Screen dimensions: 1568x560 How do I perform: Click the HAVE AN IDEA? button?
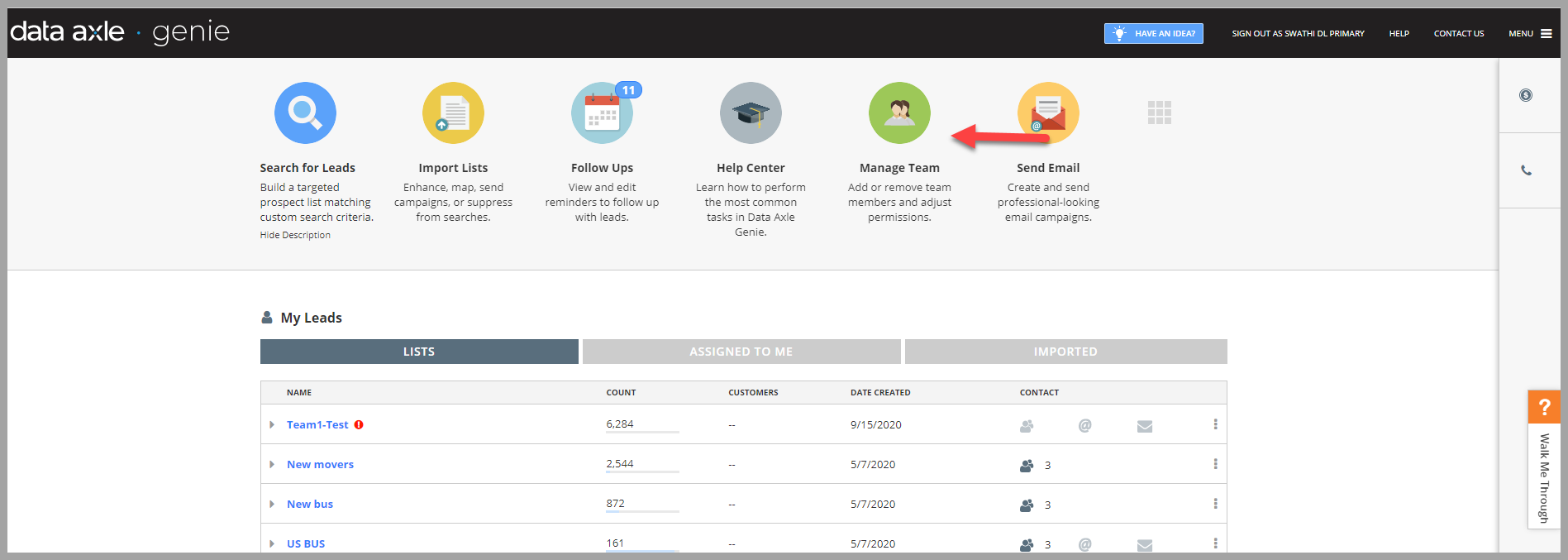[x=1154, y=33]
